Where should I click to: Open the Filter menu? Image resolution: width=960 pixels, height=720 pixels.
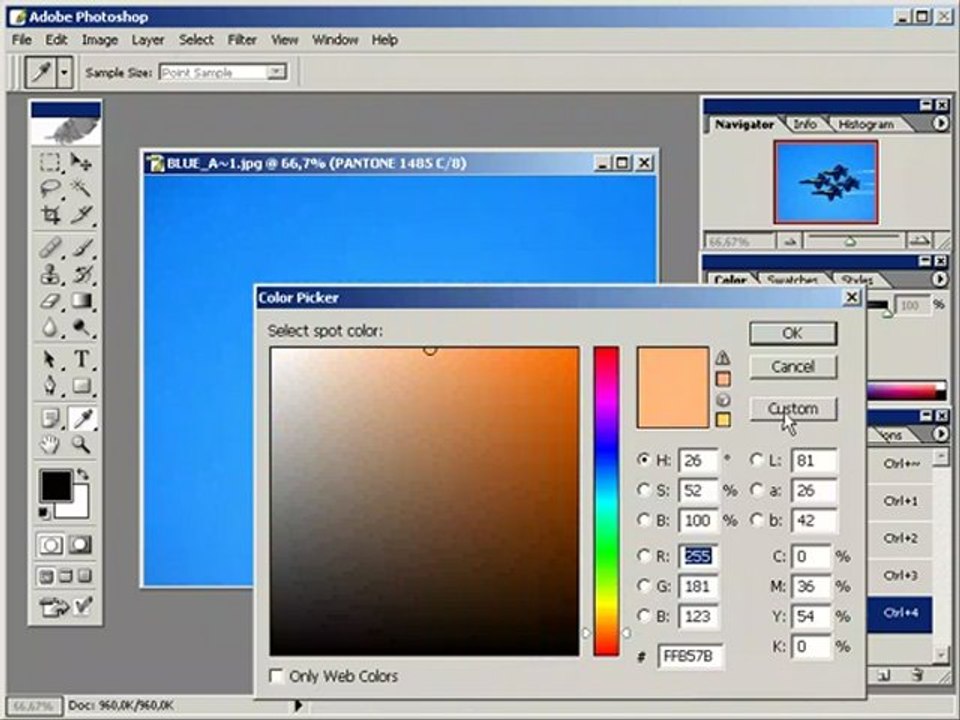click(x=242, y=40)
